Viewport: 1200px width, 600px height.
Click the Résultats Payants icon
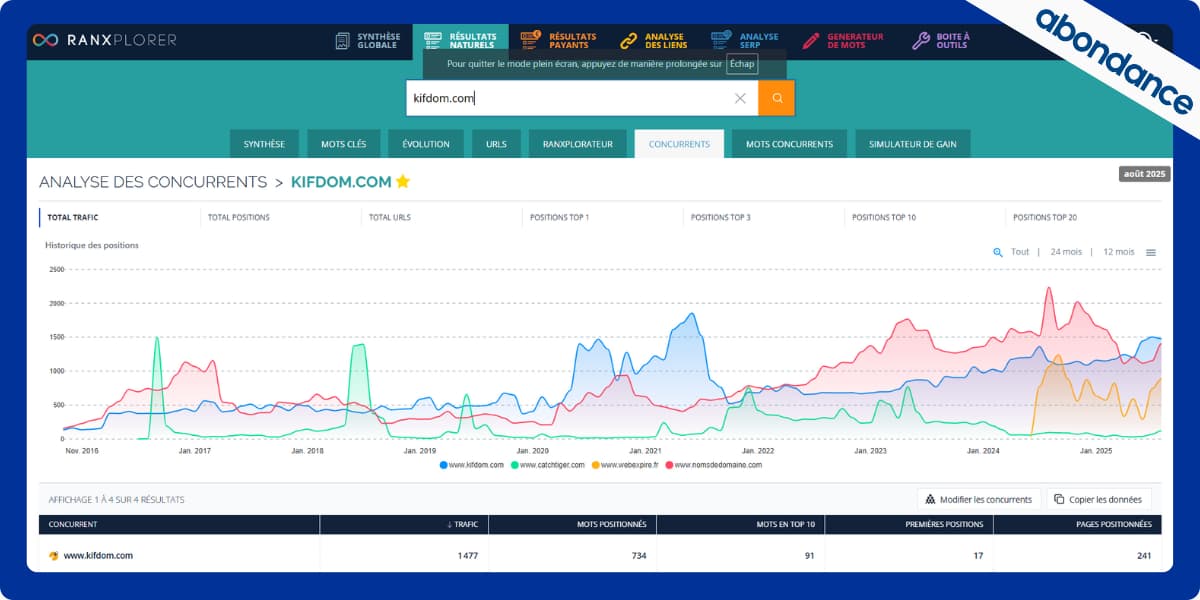click(x=530, y=41)
